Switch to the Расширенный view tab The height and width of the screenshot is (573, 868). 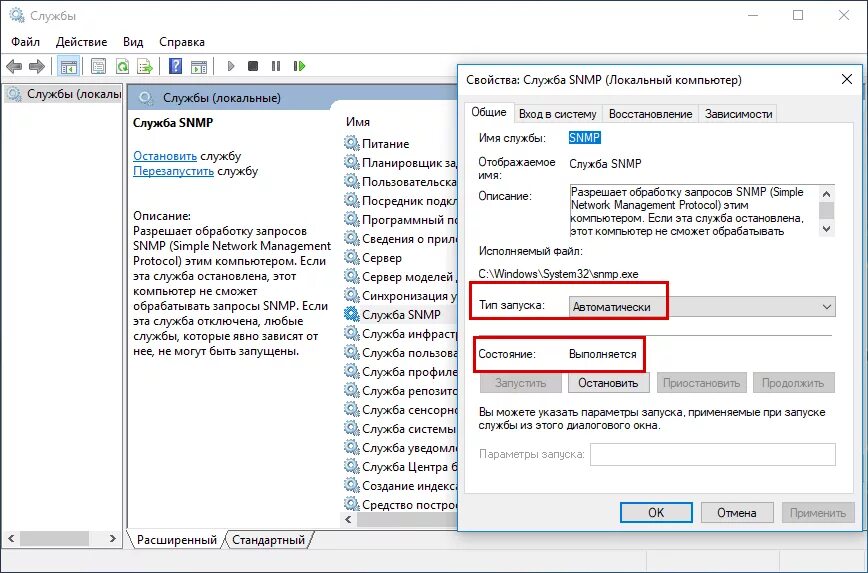click(x=177, y=540)
